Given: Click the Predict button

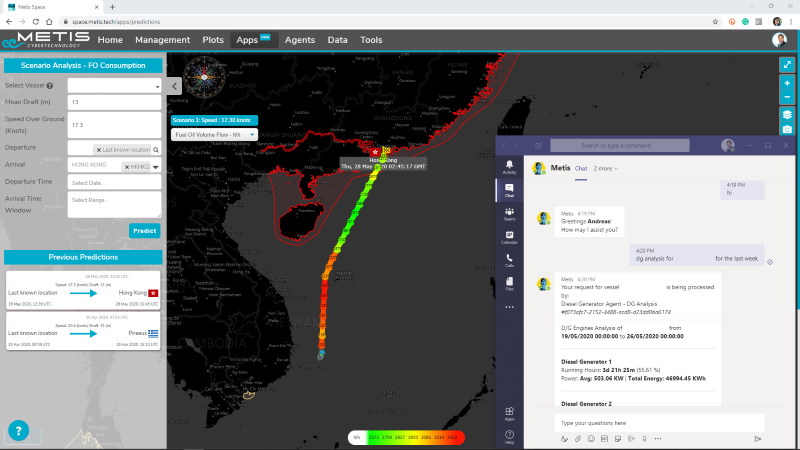Looking at the screenshot, I should (x=144, y=231).
